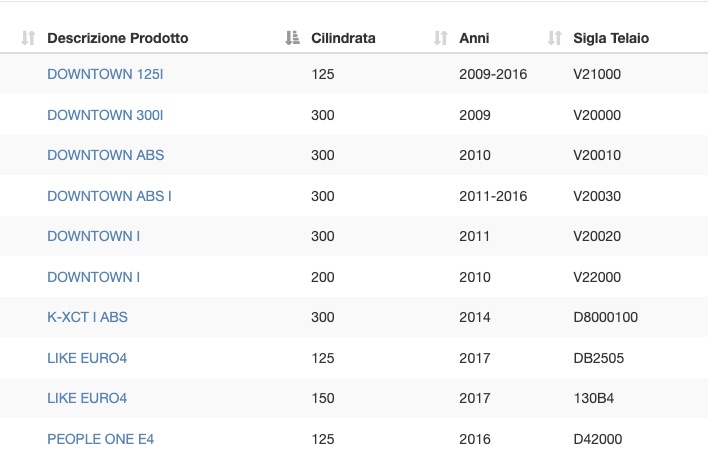Sort by the Sigla Telaio column header
This screenshot has height=463, width=708.
(x=611, y=38)
